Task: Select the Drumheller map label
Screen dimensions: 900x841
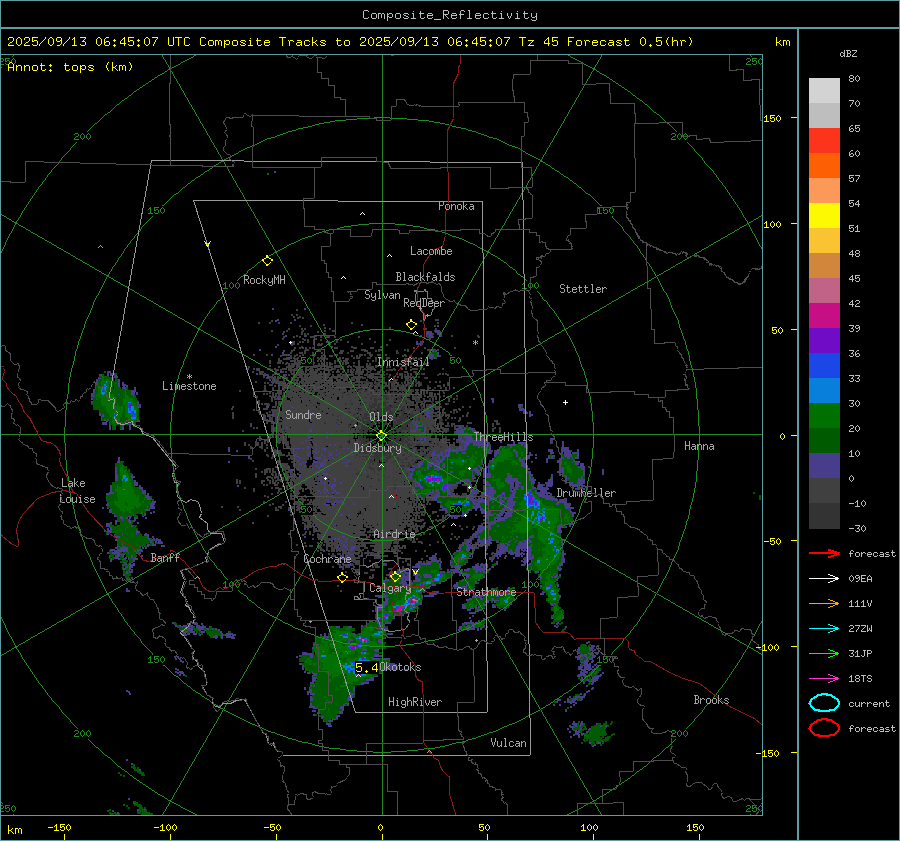Action: coord(586,493)
